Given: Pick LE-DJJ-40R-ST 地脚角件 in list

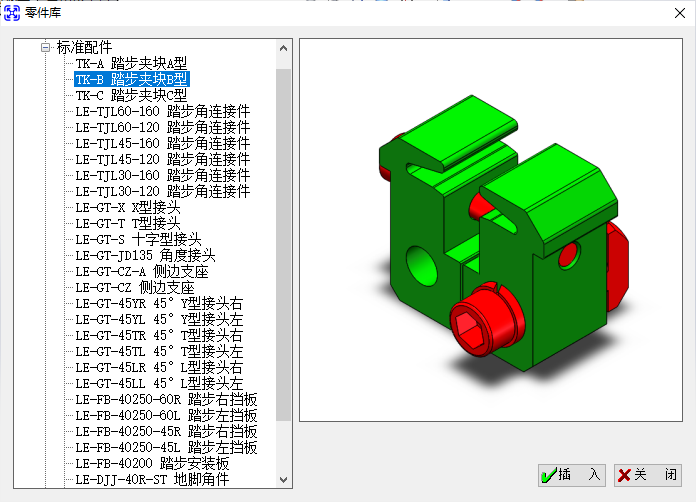Looking at the screenshot, I should click(x=152, y=479).
